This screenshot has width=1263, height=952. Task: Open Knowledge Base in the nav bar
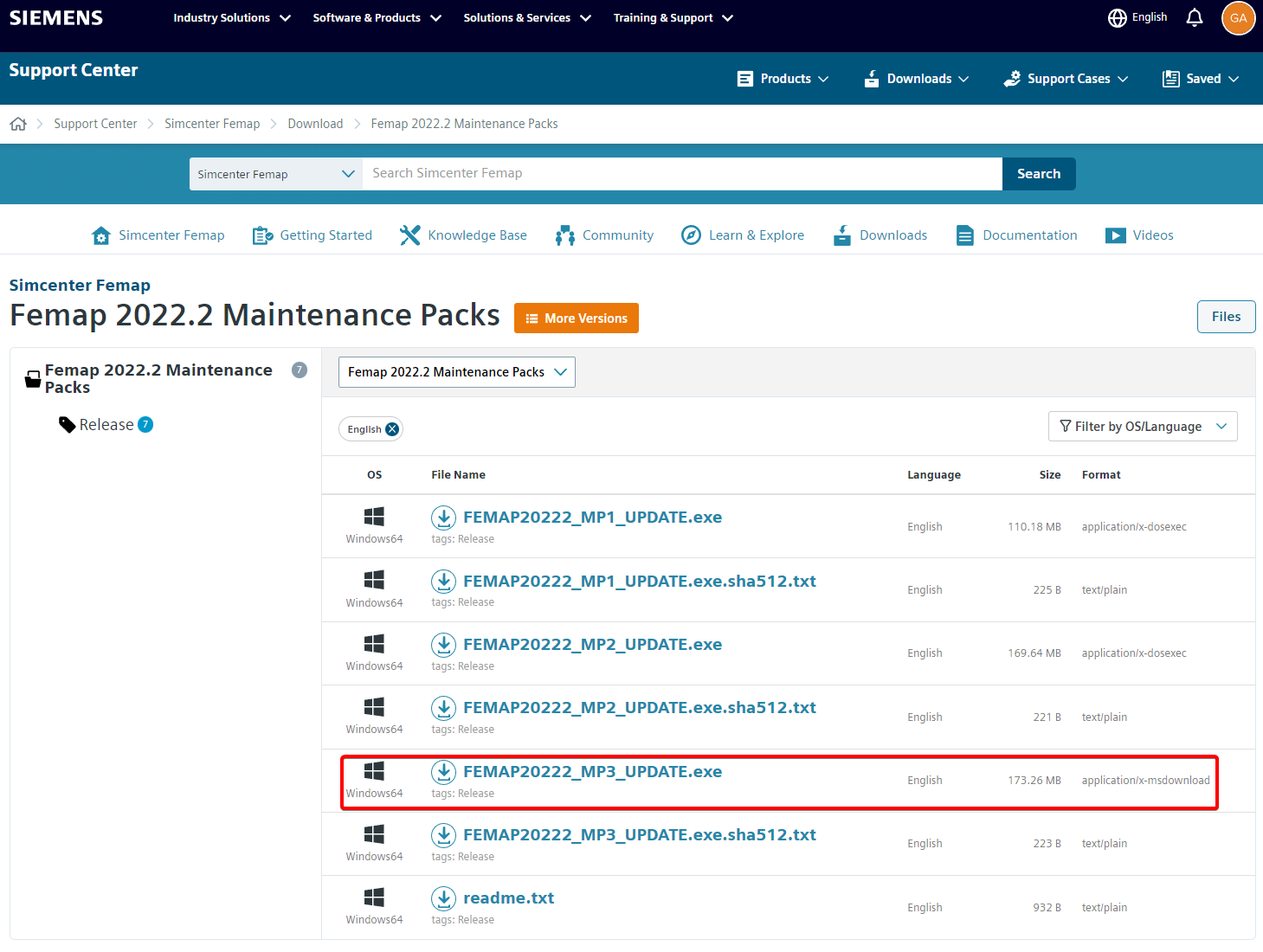coord(463,235)
